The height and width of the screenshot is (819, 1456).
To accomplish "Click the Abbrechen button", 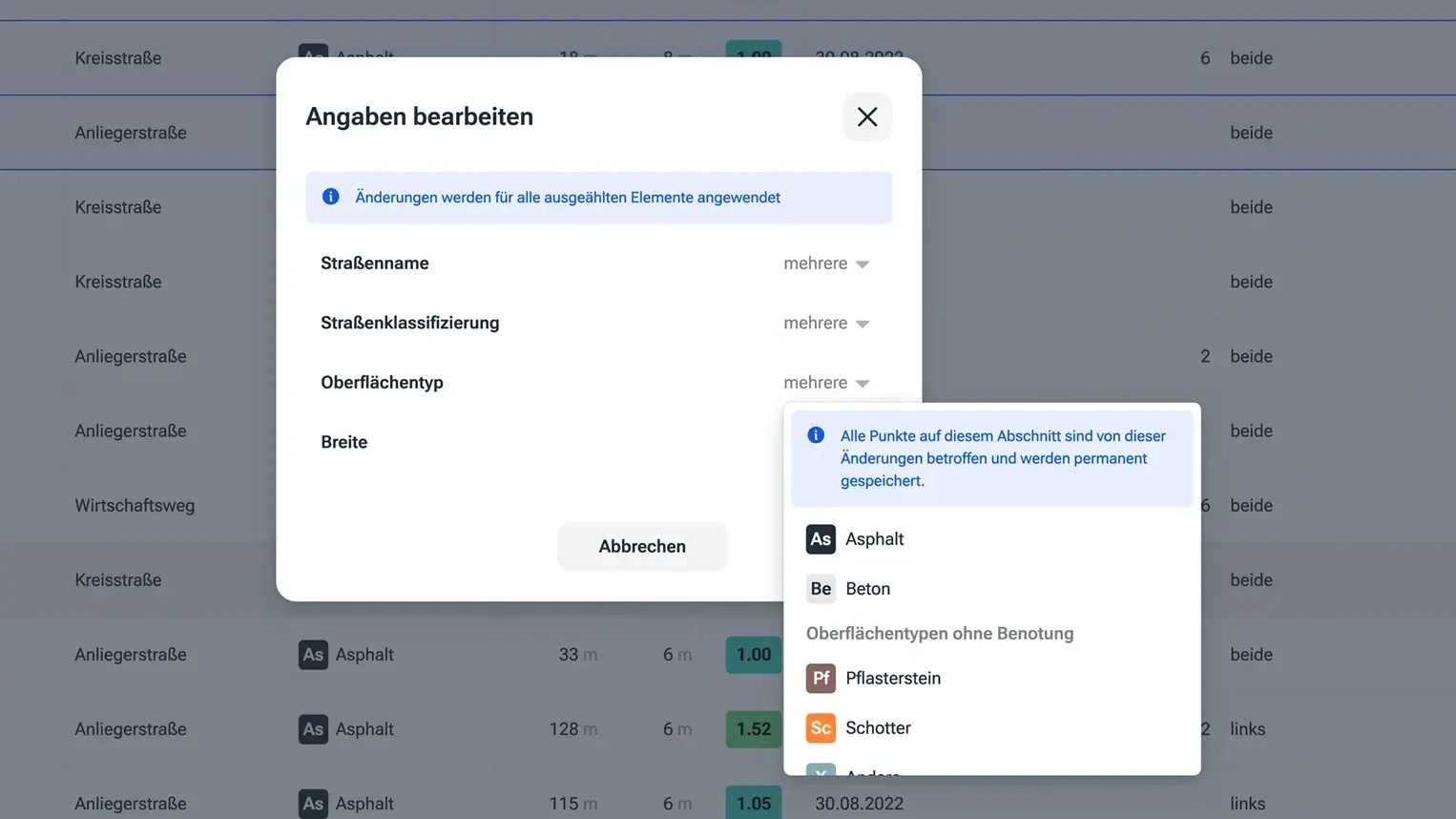I will pos(642,546).
